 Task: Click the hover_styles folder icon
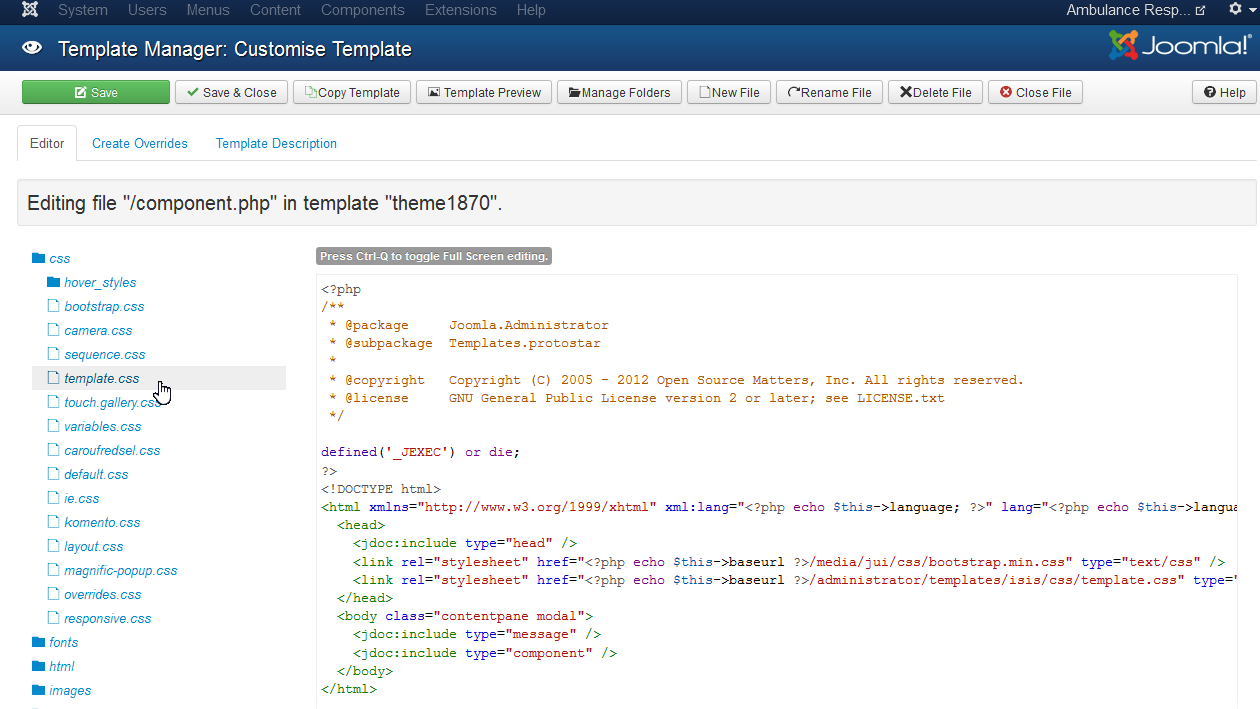[x=54, y=282]
